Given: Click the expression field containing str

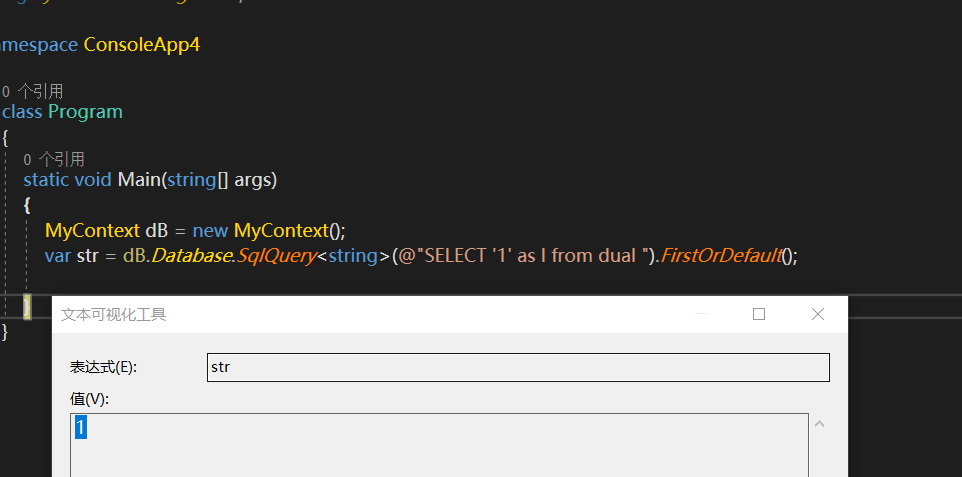Looking at the screenshot, I should pos(518,367).
